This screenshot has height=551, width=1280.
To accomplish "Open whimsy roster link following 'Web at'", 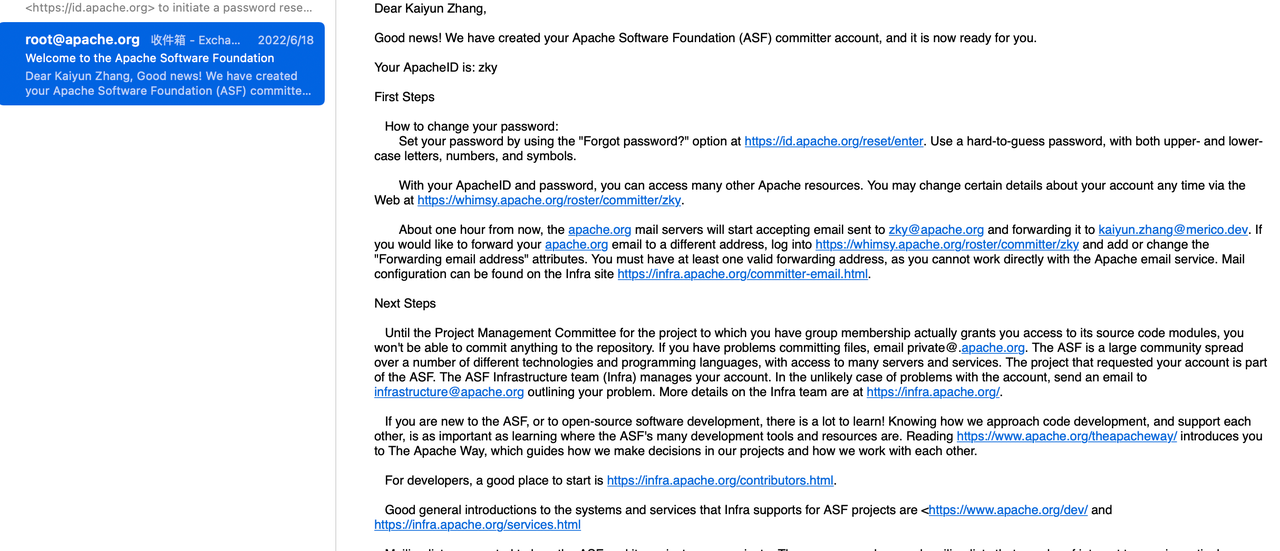I will point(549,200).
